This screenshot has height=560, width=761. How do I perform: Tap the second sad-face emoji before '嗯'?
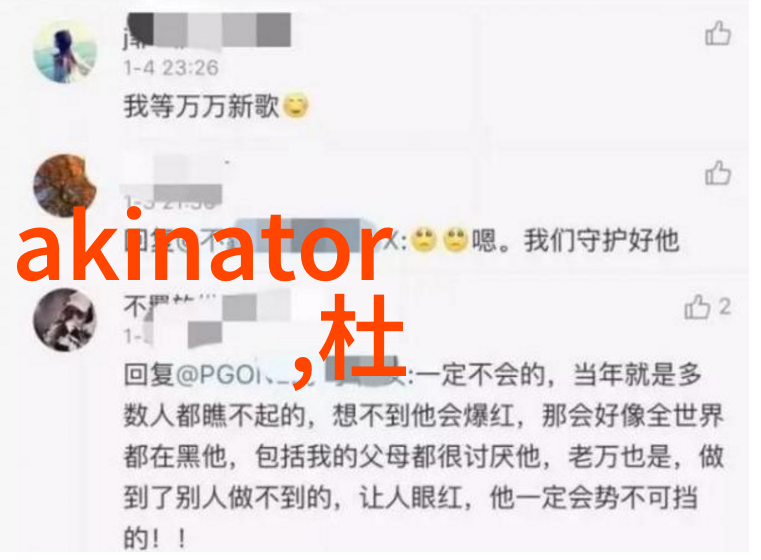455,240
